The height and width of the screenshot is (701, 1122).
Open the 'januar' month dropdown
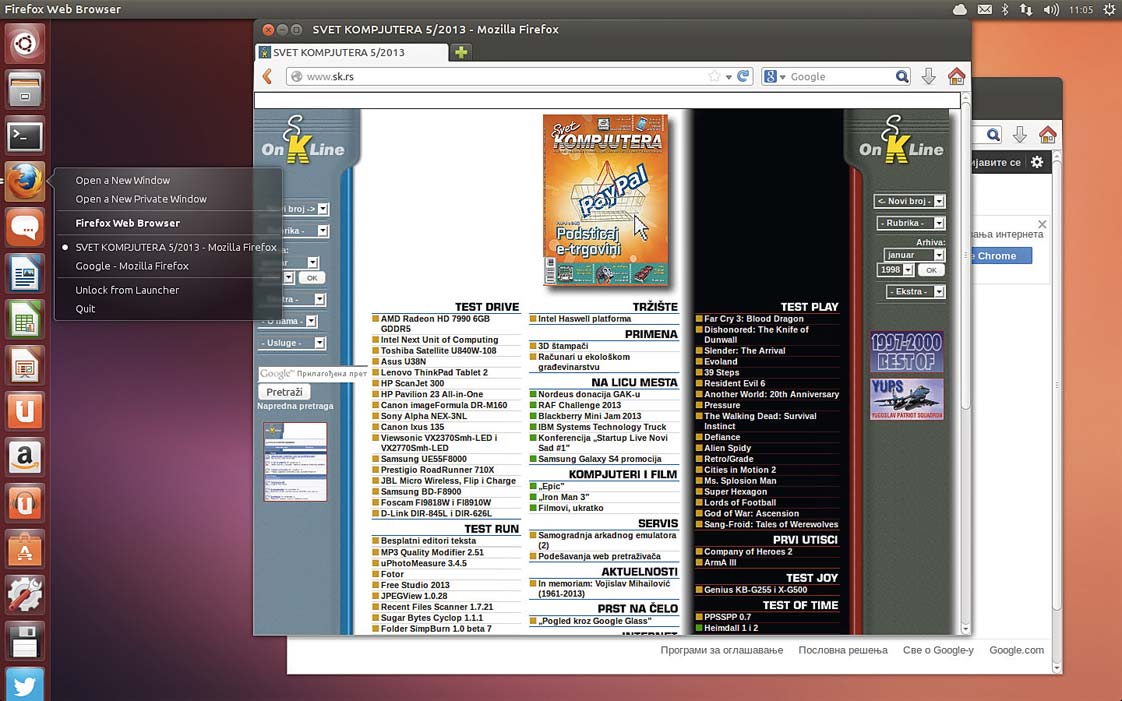(x=914, y=255)
